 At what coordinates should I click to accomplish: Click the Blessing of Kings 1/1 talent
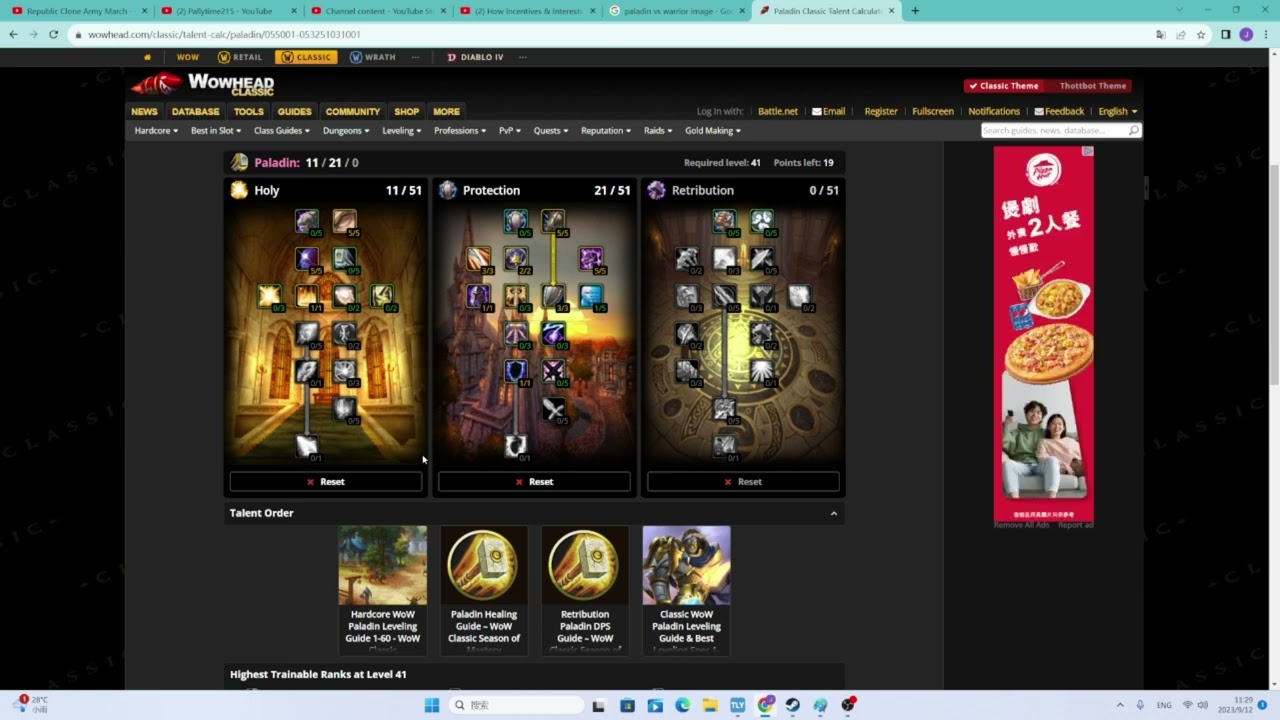click(x=478, y=295)
